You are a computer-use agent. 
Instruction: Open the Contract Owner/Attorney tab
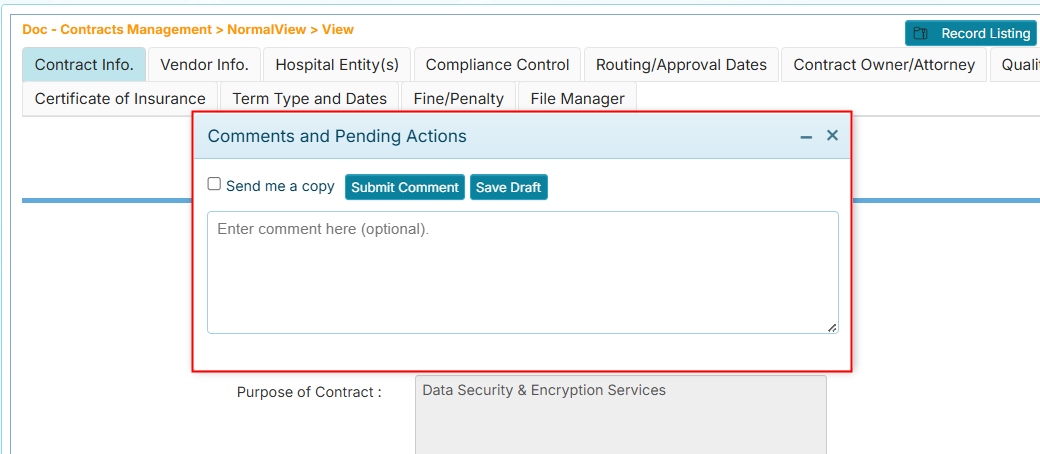coord(884,65)
